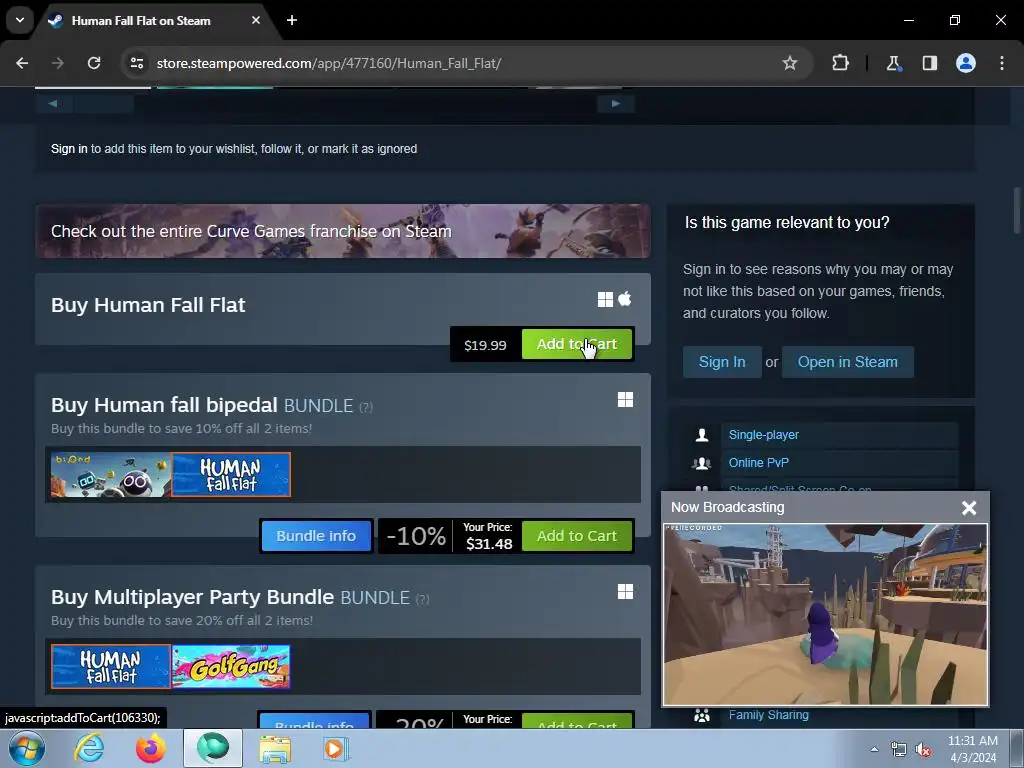This screenshot has height=768, width=1024.
Task: Open Windows Explorer folder on taskbar
Action: point(275,748)
